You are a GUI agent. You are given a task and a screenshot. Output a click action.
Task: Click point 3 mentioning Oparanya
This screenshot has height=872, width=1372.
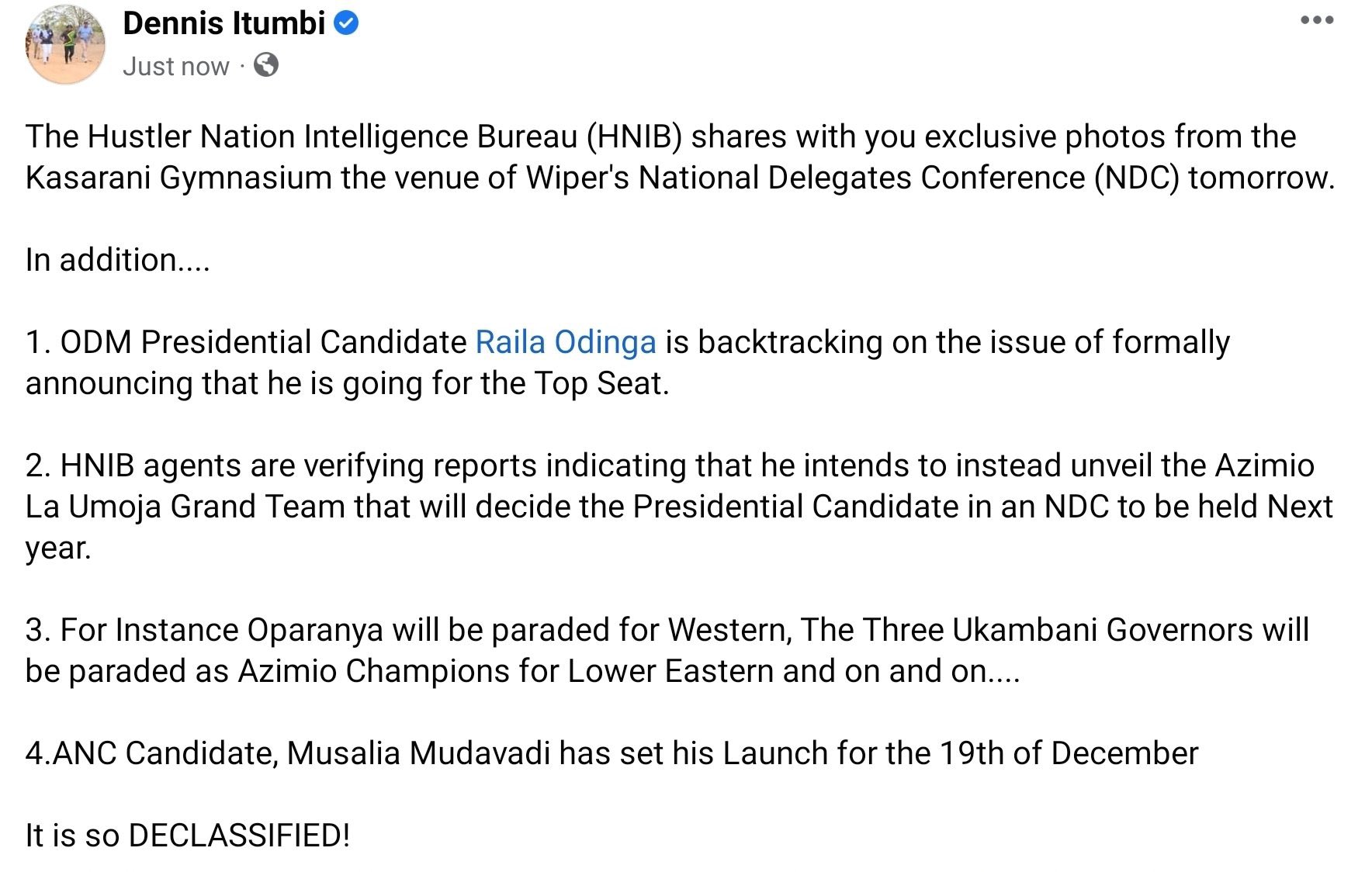(667, 651)
